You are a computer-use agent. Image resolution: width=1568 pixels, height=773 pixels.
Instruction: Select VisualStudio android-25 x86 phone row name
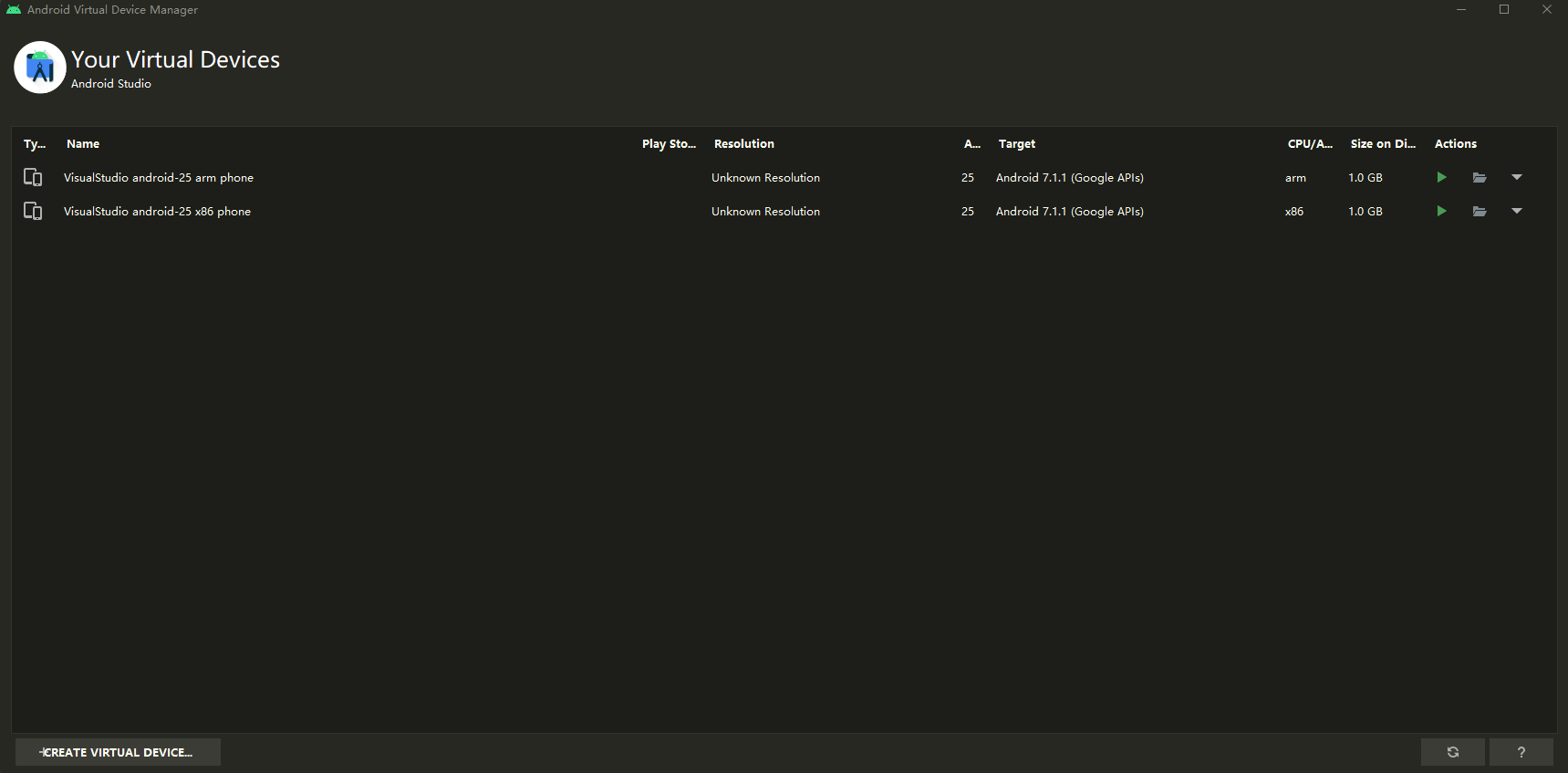tap(157, 211)
